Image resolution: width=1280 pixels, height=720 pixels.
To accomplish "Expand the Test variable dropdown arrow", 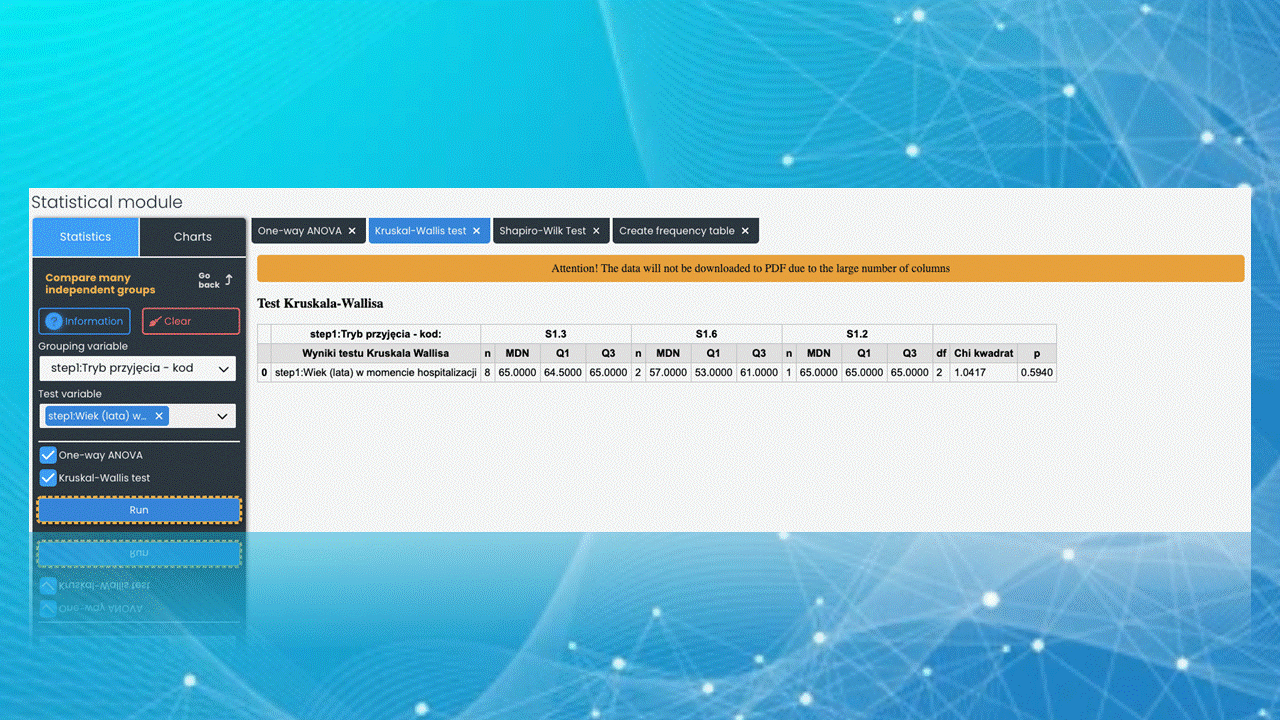I will (222, 416).
